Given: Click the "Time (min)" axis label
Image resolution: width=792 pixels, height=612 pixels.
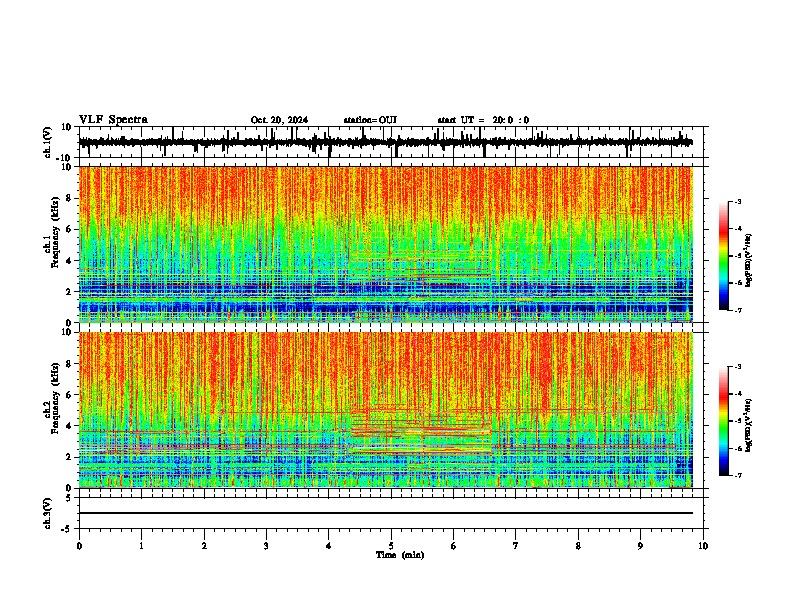Looking at the screenshot, I should tap(400, 555).
